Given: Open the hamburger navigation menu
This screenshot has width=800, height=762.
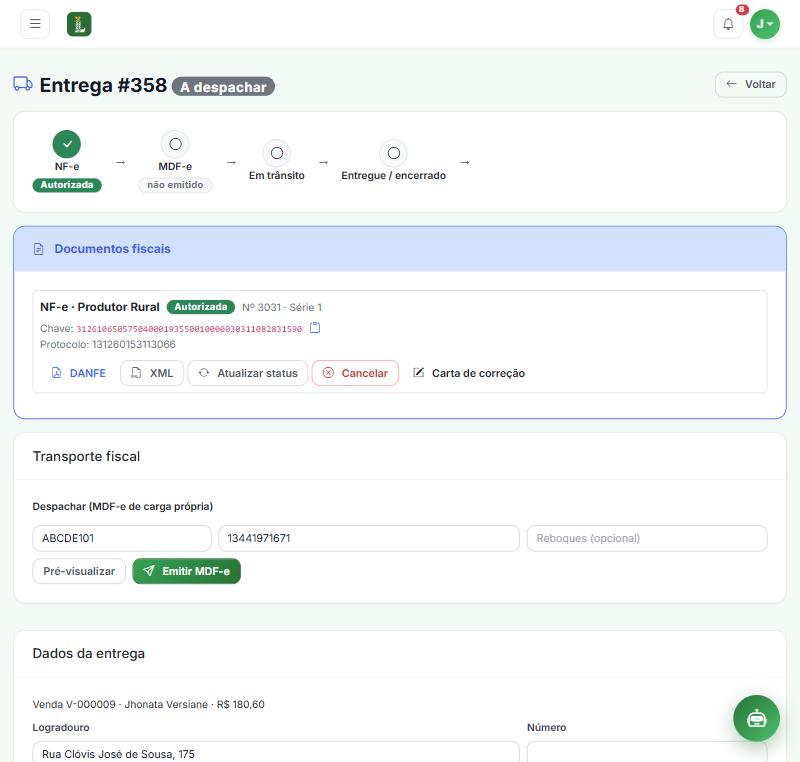Looking at the screenshot, I should coord(35,24).
